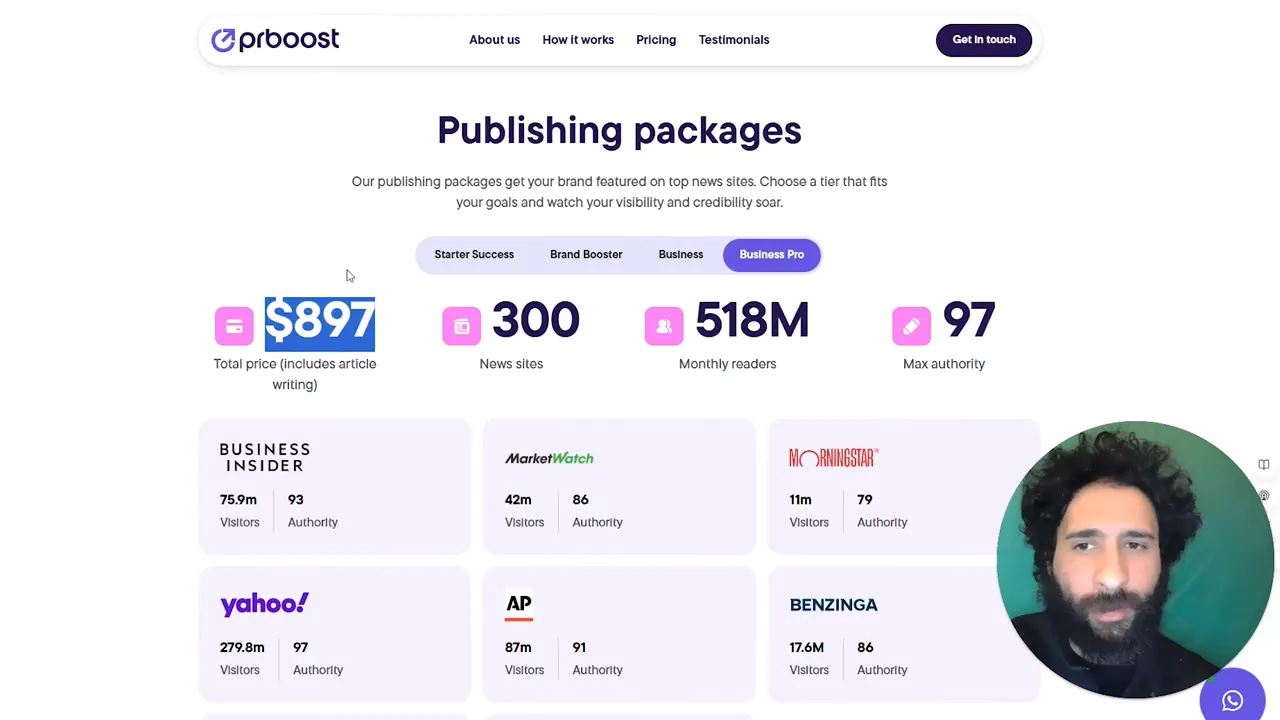
Task: Open the Pricing section
Action: tap(656, 40)
